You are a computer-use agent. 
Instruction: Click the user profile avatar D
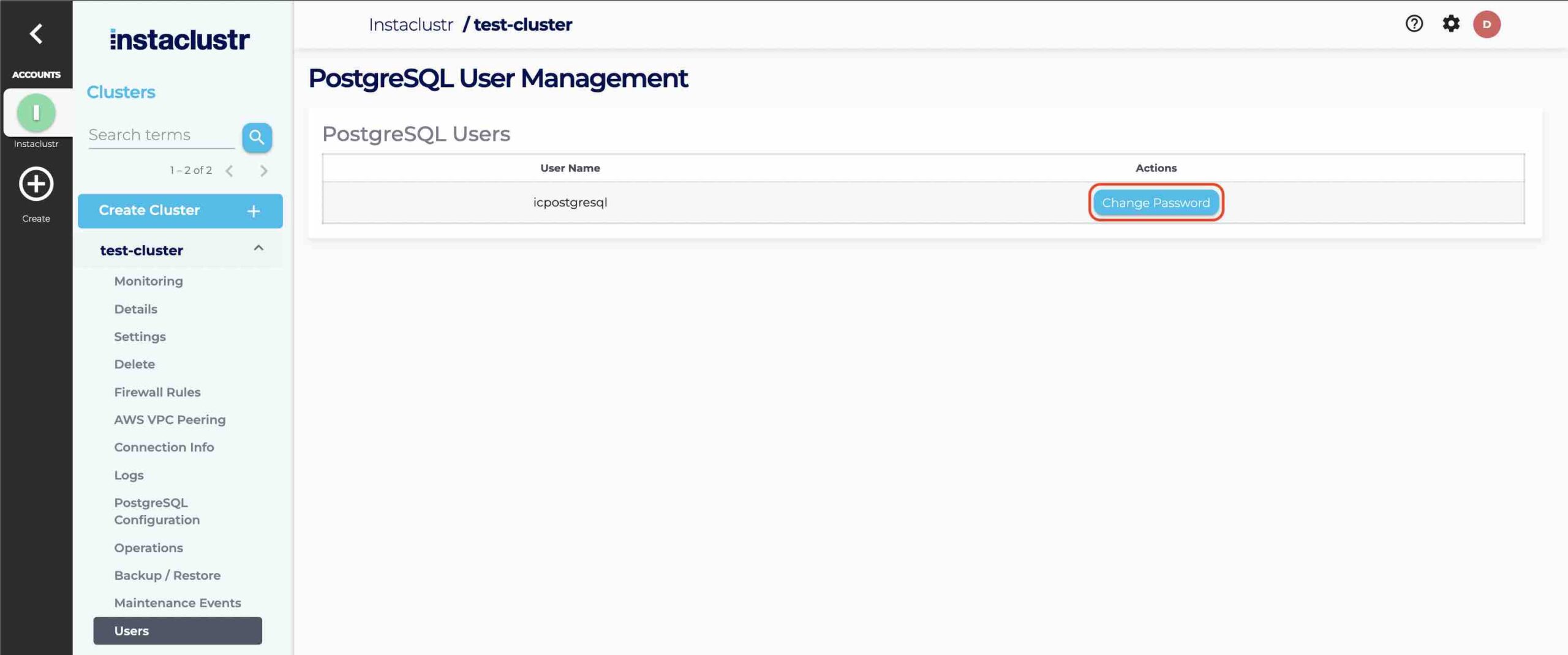click(1488, 24)
